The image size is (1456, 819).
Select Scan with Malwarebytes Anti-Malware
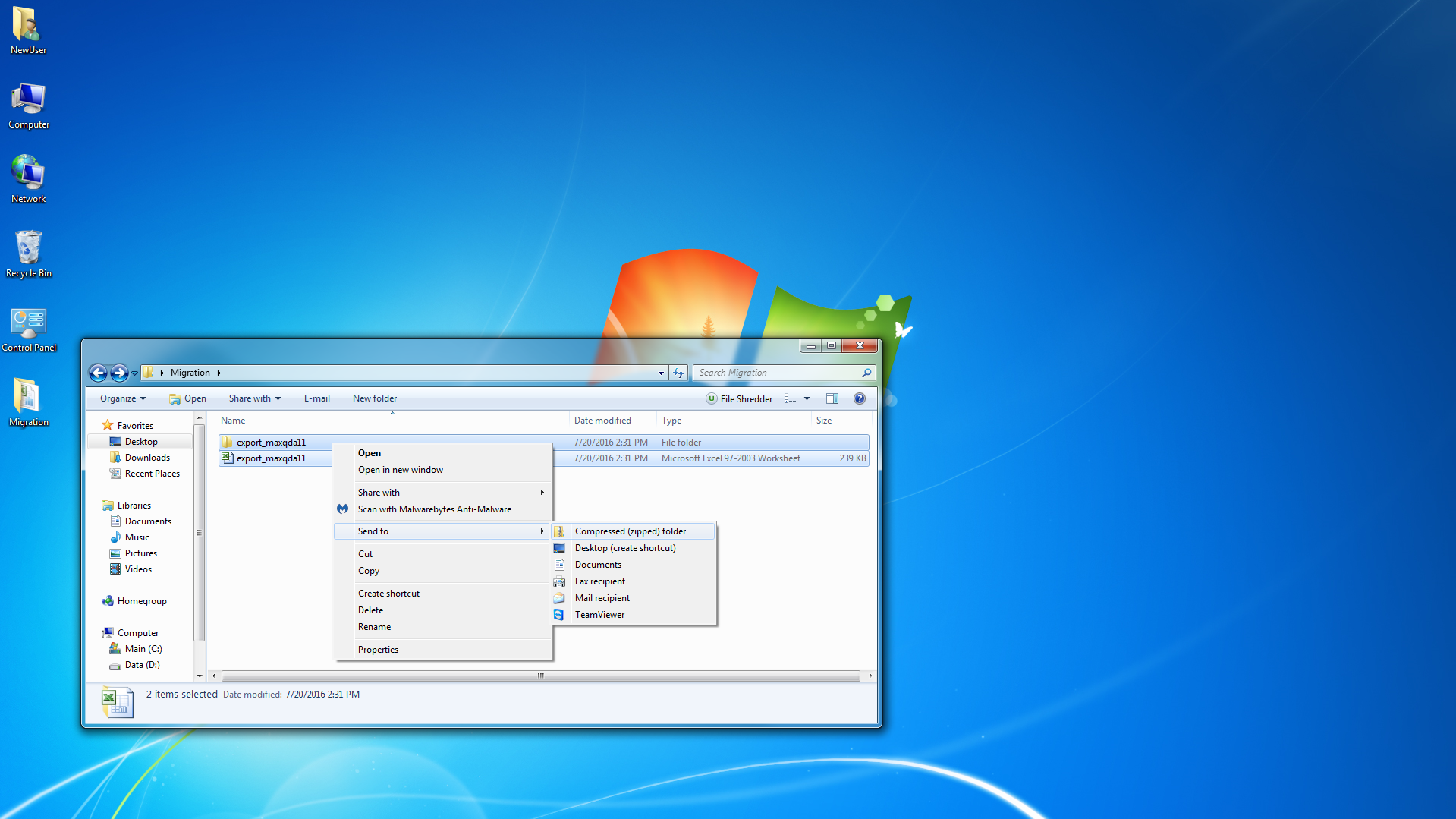point(443,509)
